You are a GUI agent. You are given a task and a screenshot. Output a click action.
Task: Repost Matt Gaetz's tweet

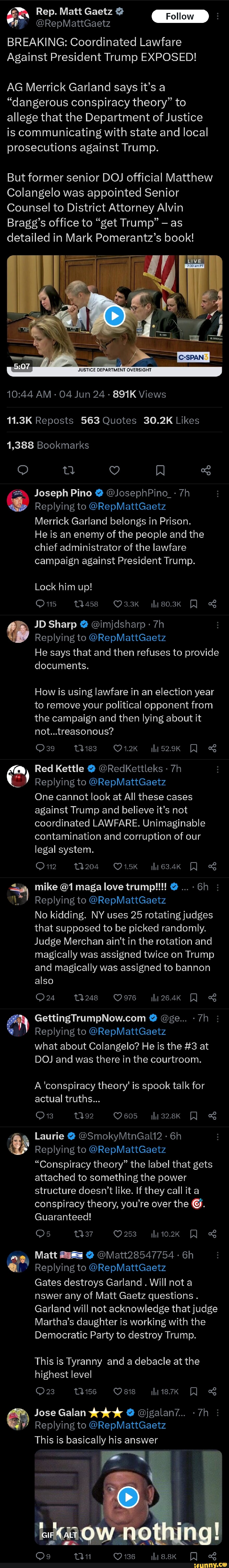click(69, 469)
